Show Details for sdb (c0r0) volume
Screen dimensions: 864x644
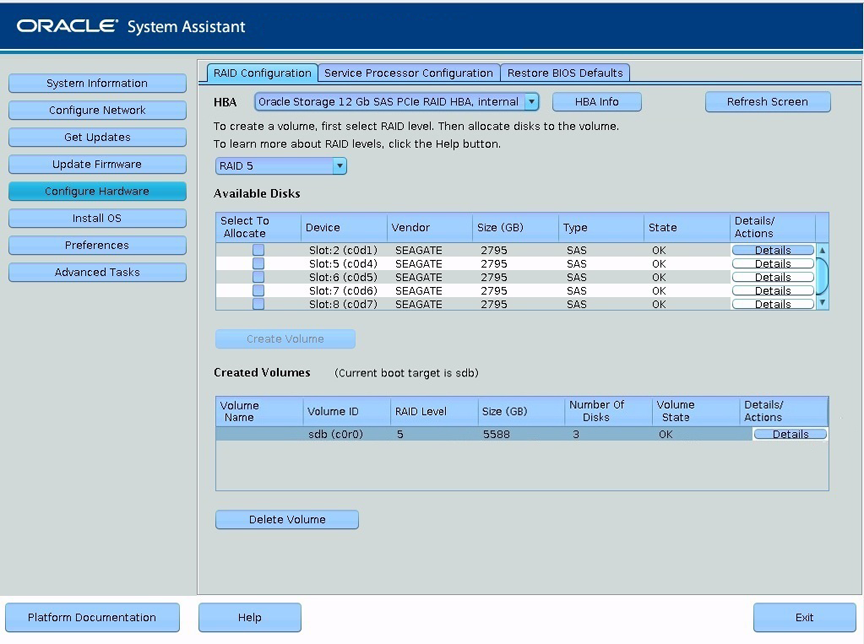tap(789, 435)
